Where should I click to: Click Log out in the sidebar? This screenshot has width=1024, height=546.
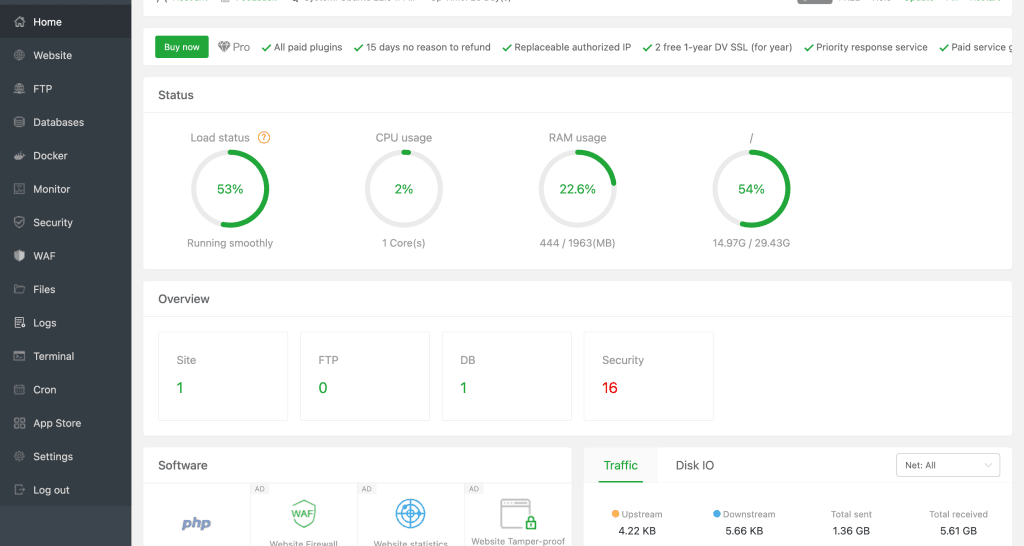coord(51,490)
